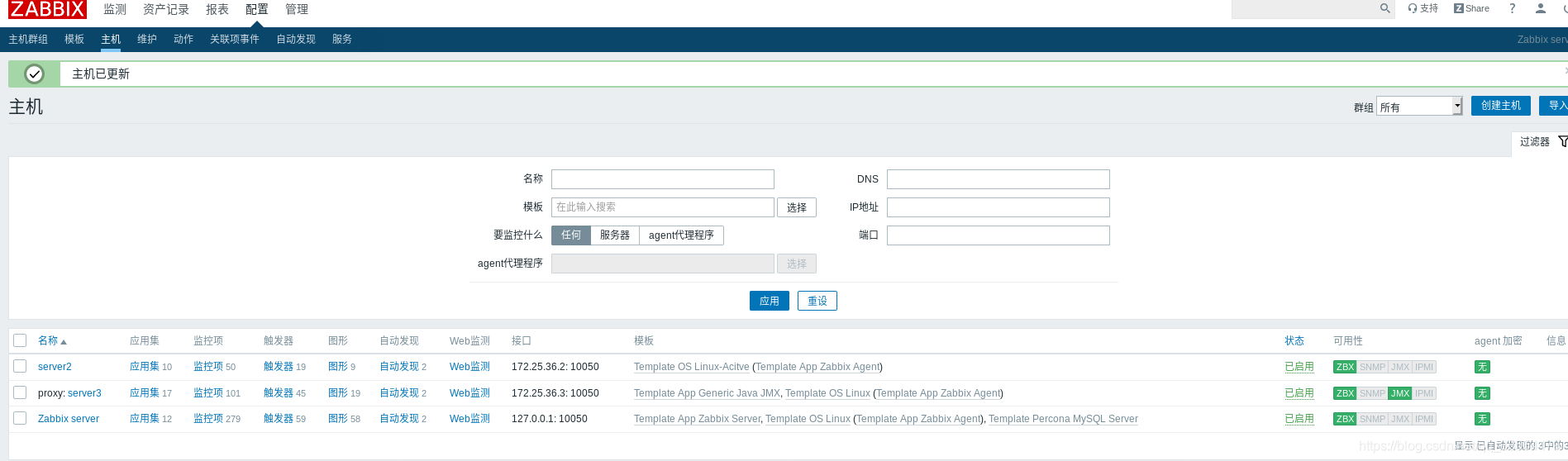This screenshot has width=1568, height=461.
Task: Tick the select-all hosts checkbox
Action: click(x=20, y=340)
